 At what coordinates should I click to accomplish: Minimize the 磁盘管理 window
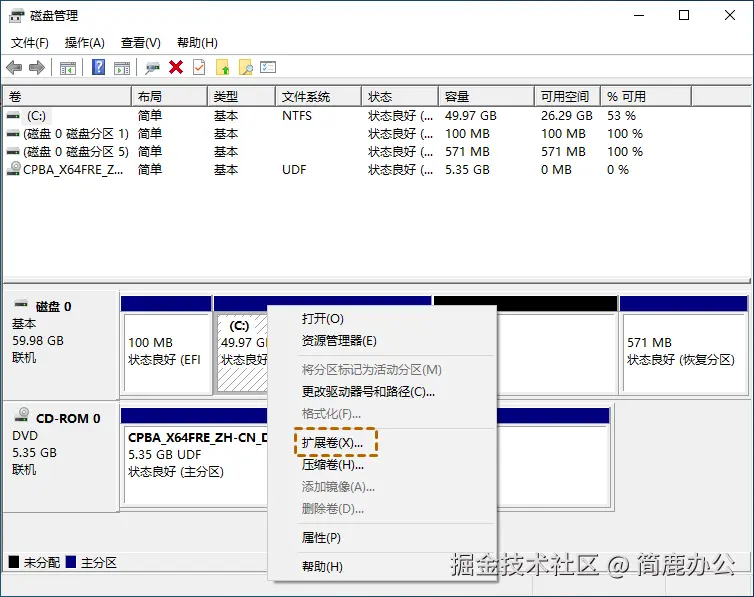[x=639, y=15]
